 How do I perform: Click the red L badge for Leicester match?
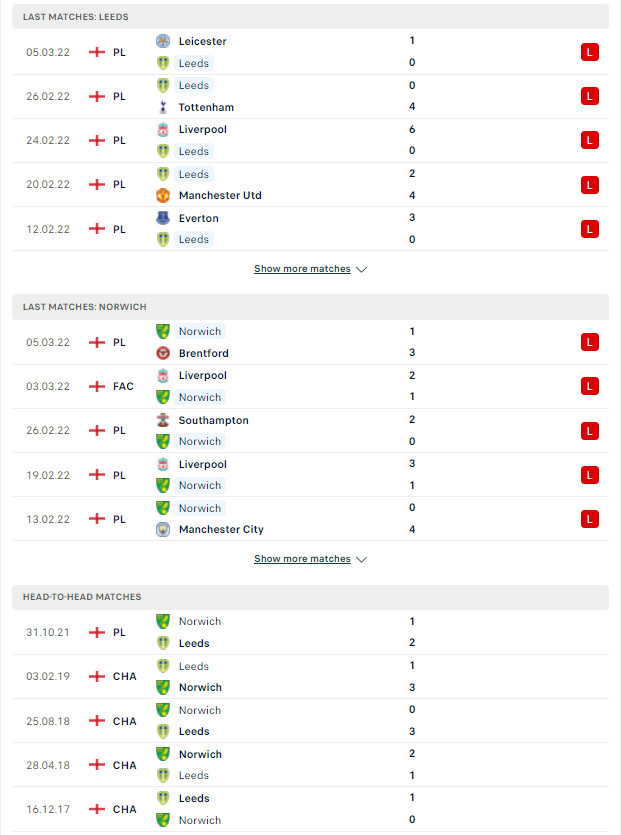pos(590,52)
